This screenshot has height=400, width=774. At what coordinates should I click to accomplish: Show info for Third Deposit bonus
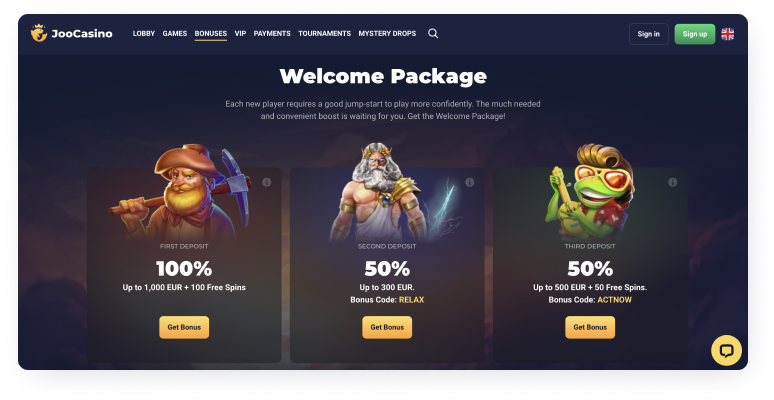pyautogui.click(x=672, y=182)
